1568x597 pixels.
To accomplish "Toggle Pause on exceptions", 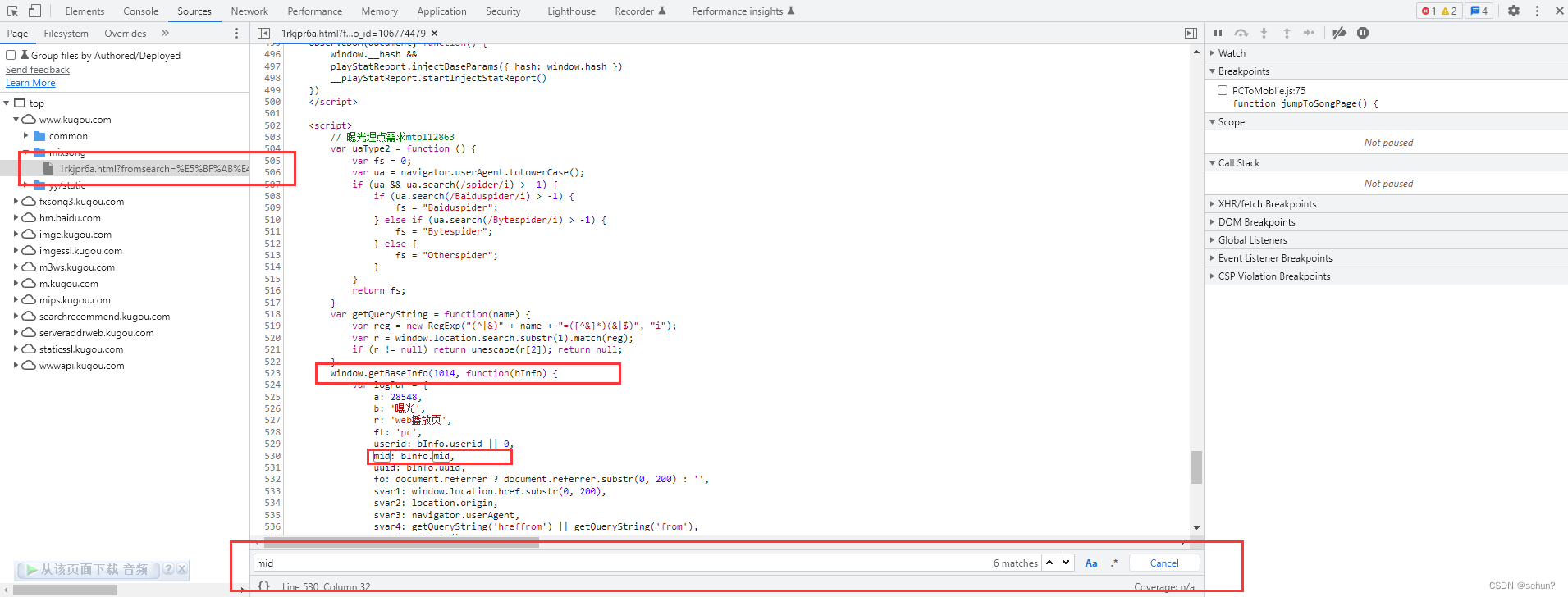I will click(1363, 33).
